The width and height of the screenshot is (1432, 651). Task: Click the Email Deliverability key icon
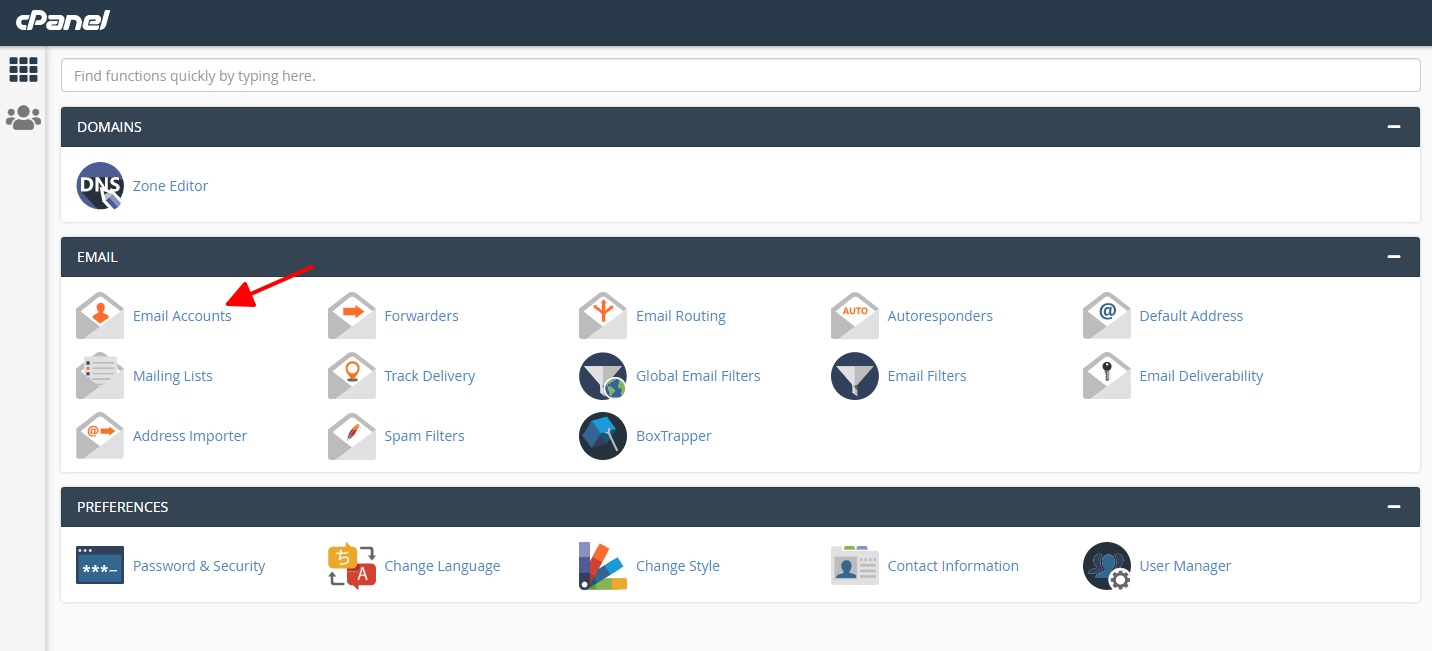pyautogui.click(x=1107, y=376)
